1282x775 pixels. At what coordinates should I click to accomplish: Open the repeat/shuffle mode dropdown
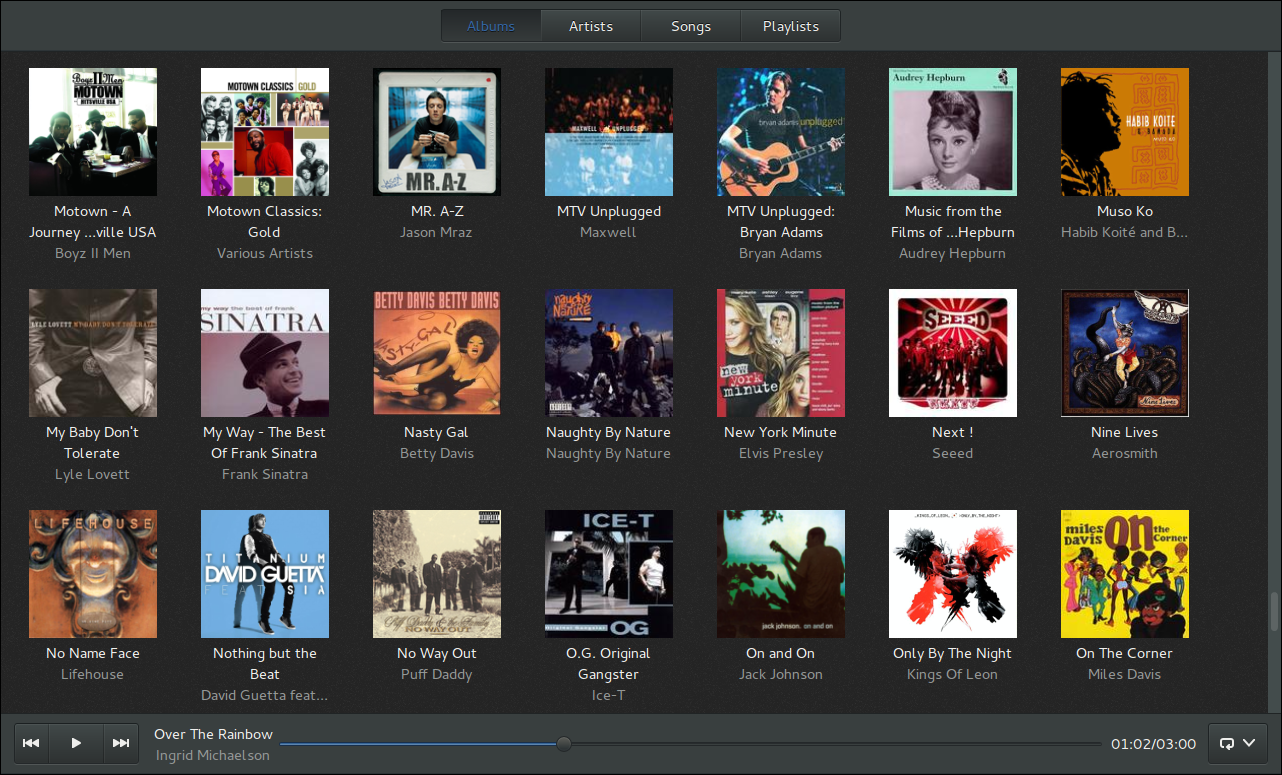pos(1238,743)
